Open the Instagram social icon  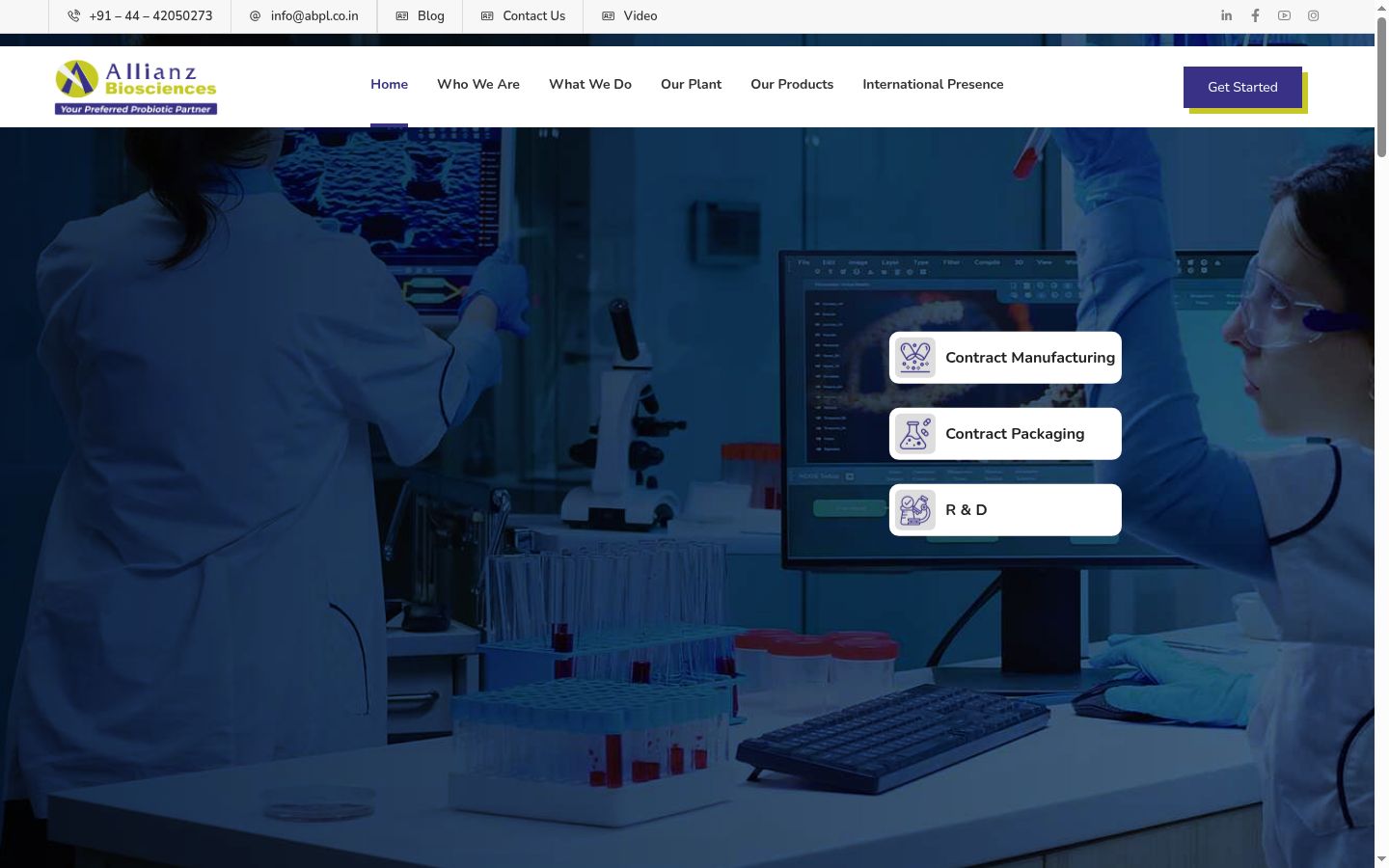click(1313, 15)
